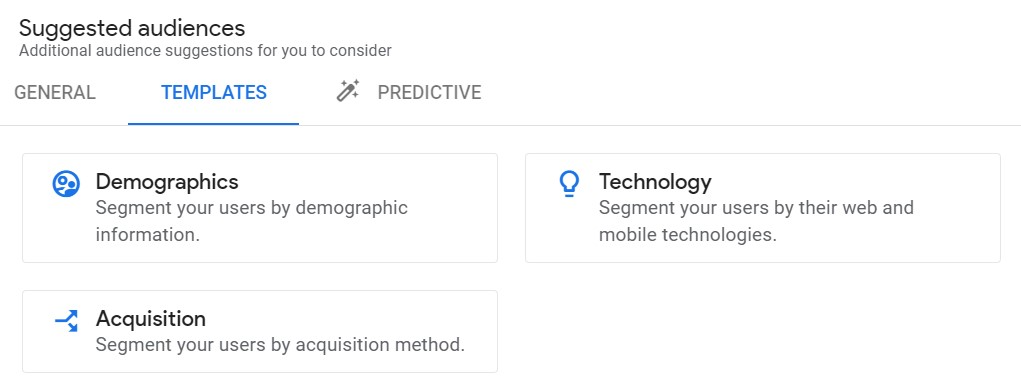Screen dimensions: 1021x390
Task: Open the Demographics template card
Action: tap(260, 208)
